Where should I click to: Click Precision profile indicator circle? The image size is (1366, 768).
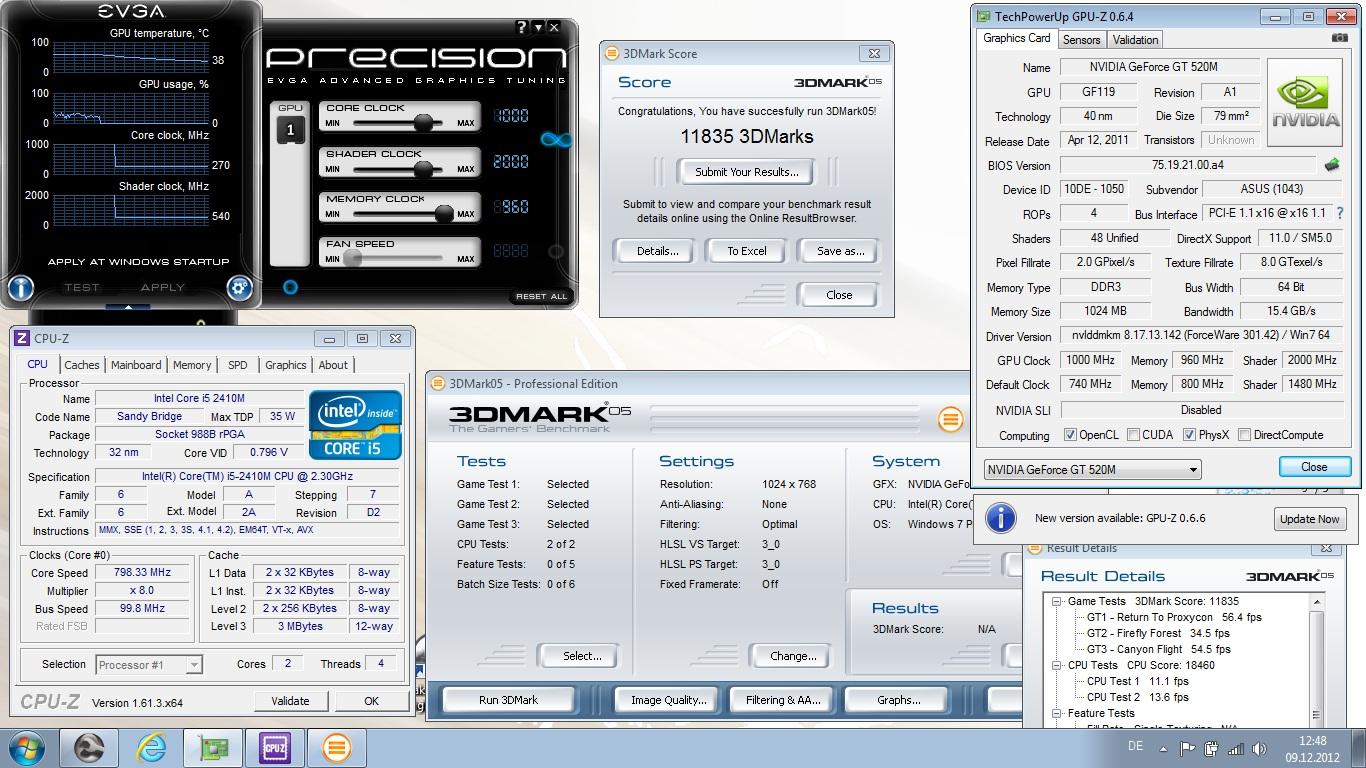tap(290, 287)
